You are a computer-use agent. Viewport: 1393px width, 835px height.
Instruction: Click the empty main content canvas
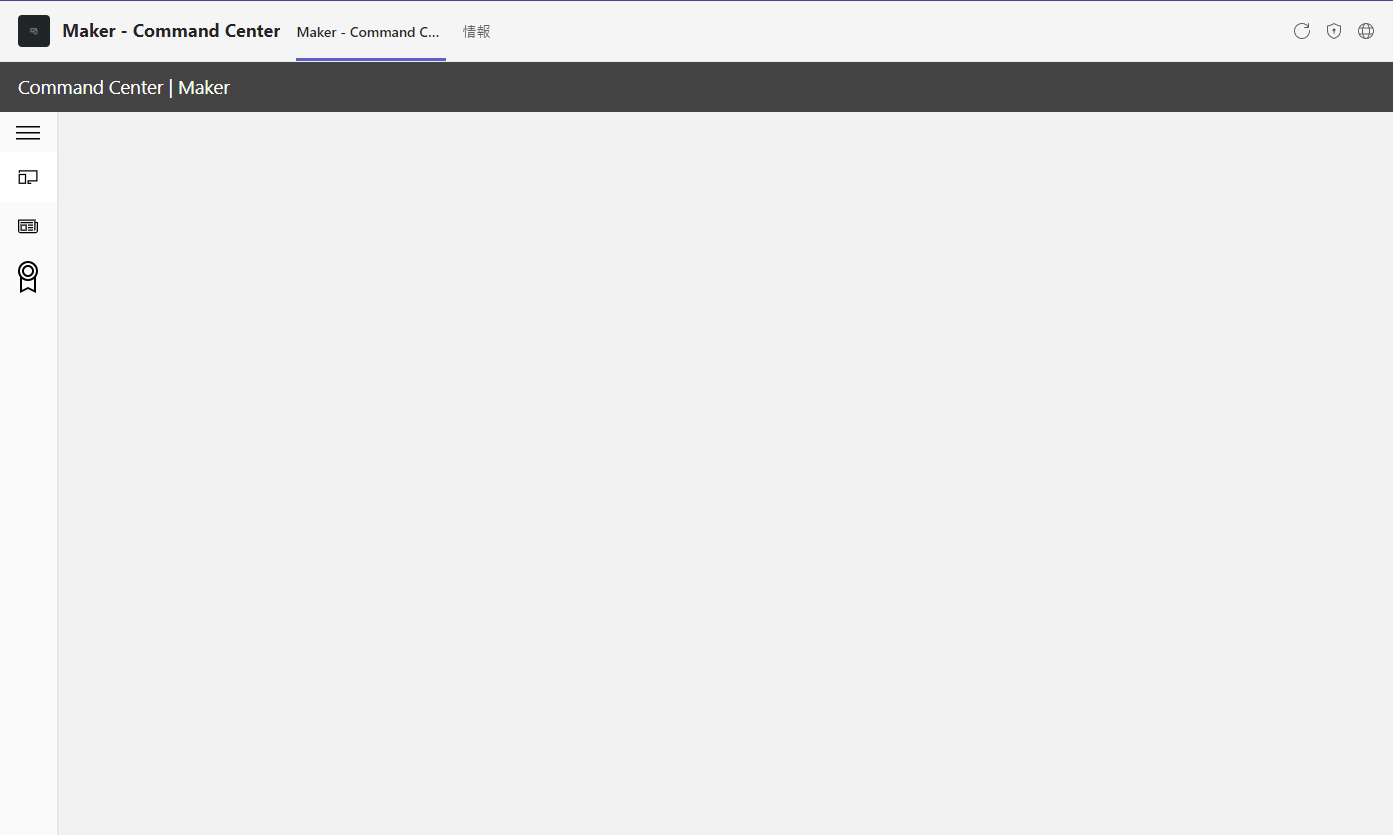(725, 470)
